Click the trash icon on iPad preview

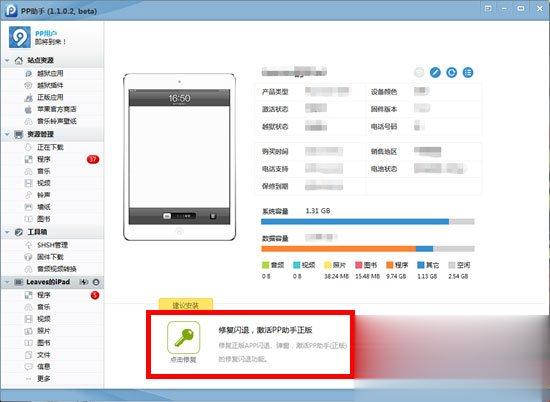tap(213, 216)
